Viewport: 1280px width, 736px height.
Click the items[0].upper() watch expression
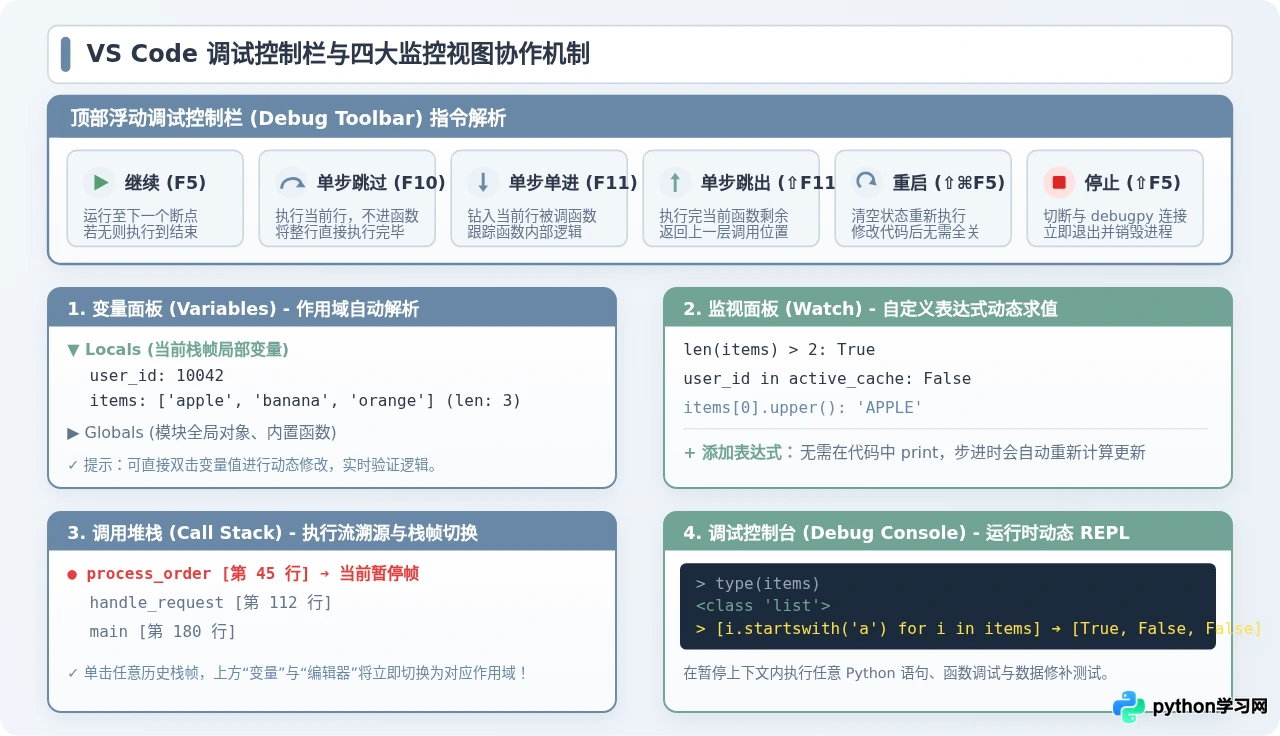(x=803, y=407)
